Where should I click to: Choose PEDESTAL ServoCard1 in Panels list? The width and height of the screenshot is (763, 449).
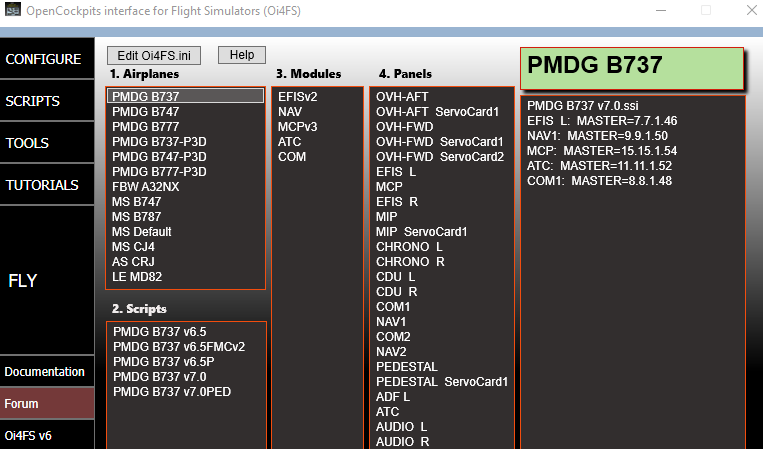442,381
